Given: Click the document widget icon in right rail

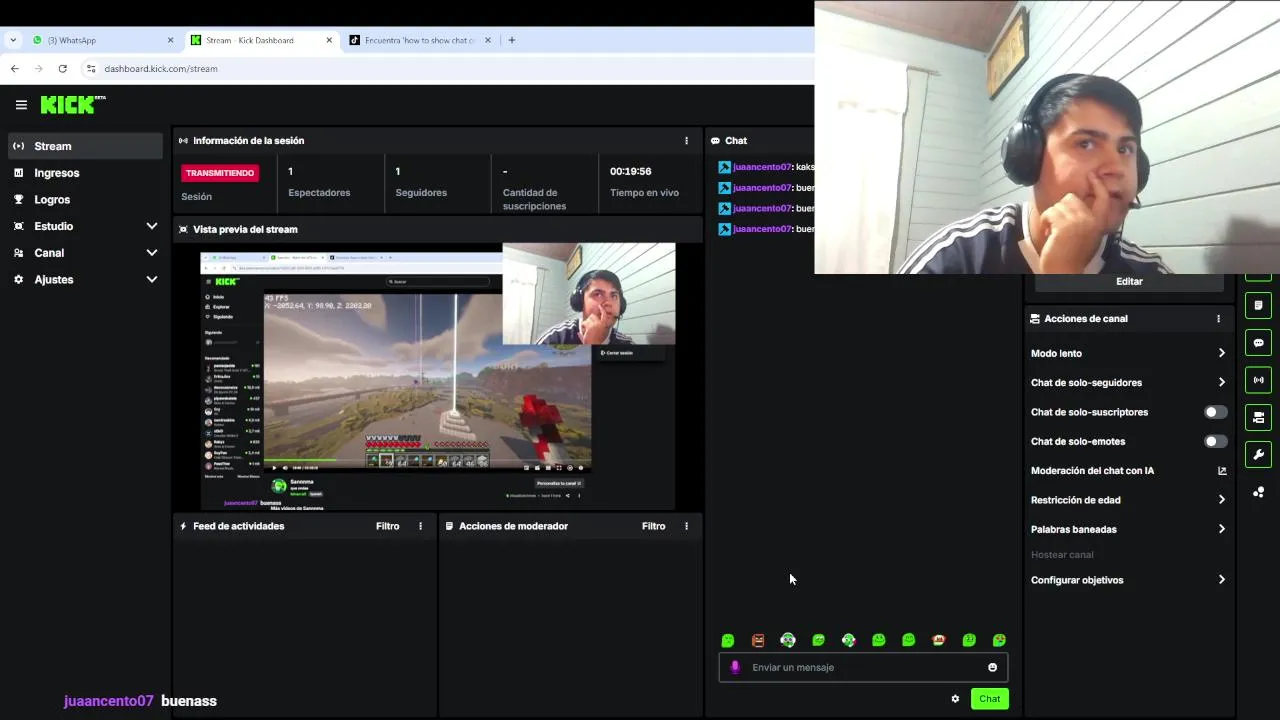Looking at the screenshot, I should (x=1258, y=305).
